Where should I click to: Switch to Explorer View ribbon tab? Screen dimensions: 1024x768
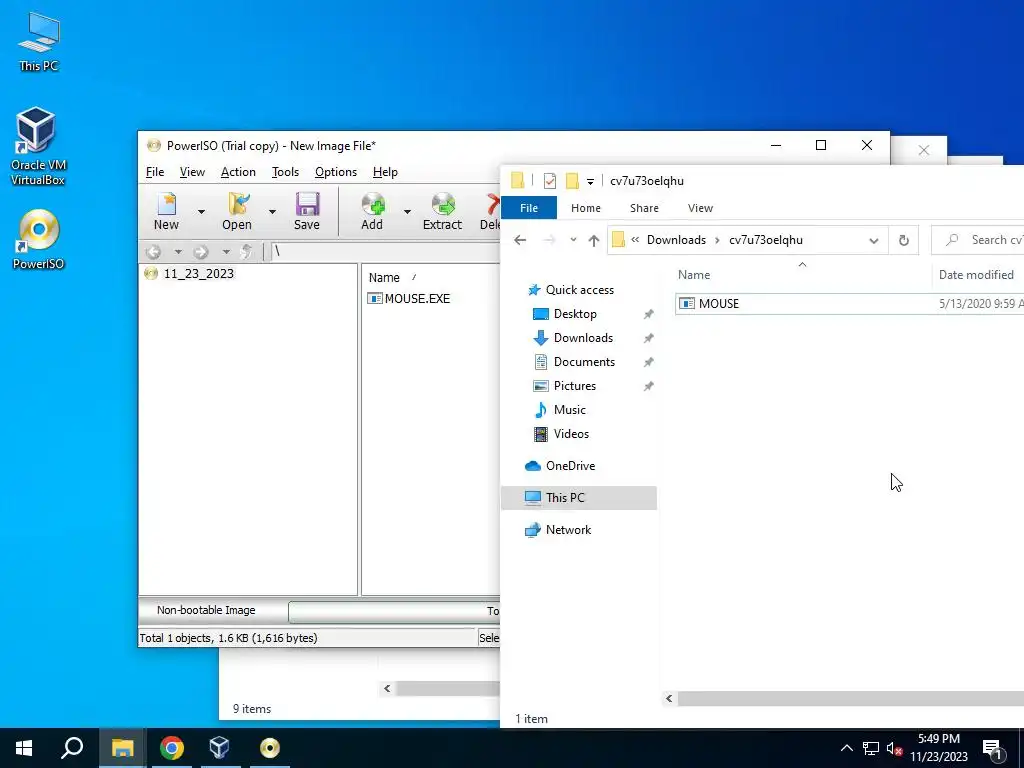click(700, 208)
